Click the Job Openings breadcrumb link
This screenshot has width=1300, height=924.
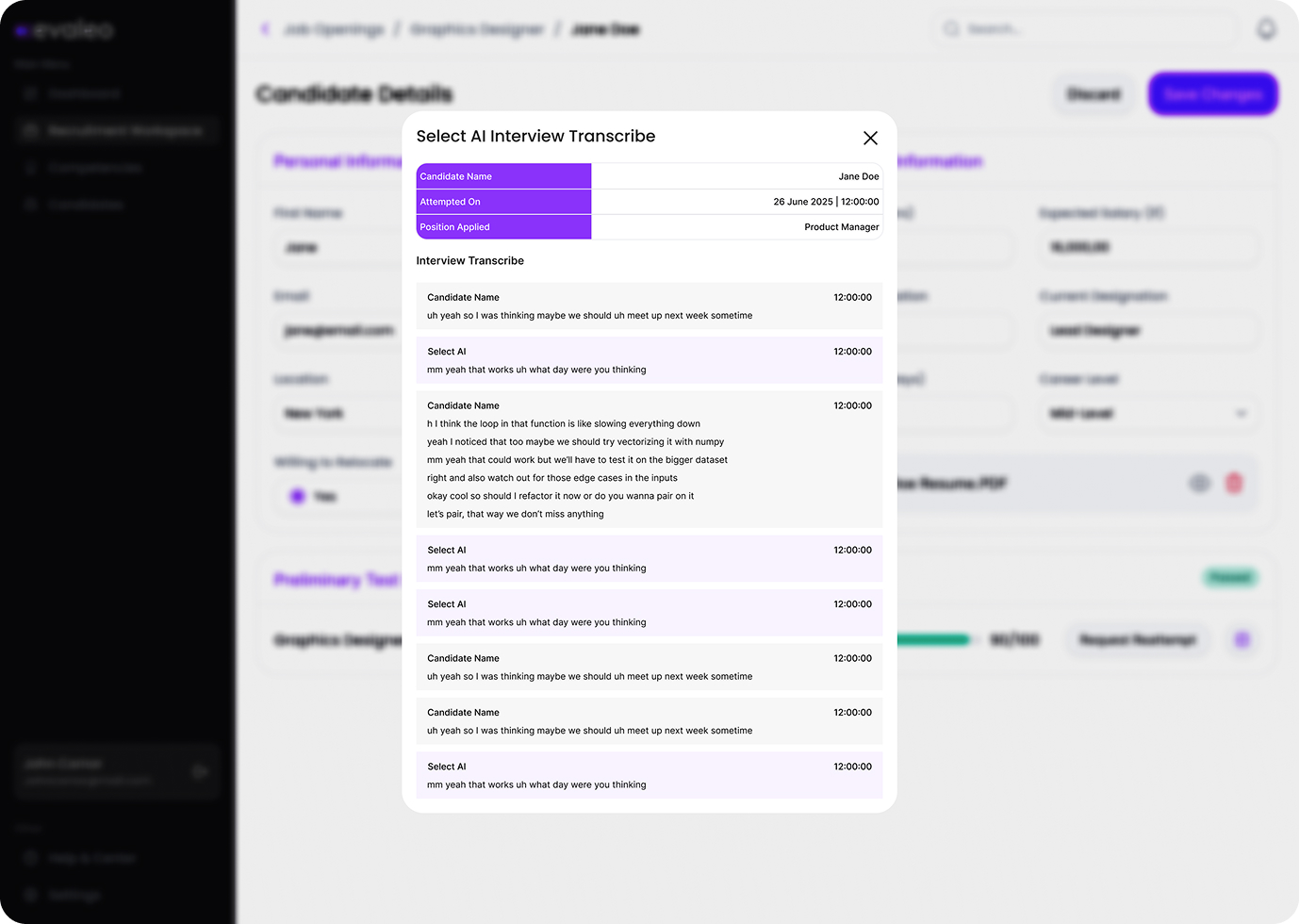(334, 29)
